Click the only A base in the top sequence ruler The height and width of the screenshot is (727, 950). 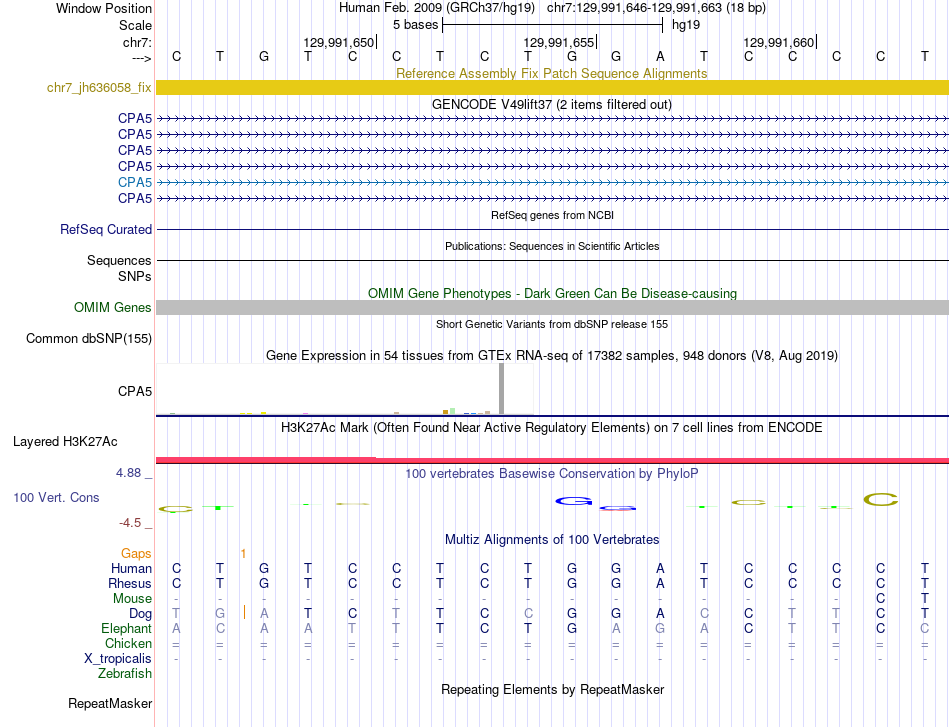click(660, 56)
